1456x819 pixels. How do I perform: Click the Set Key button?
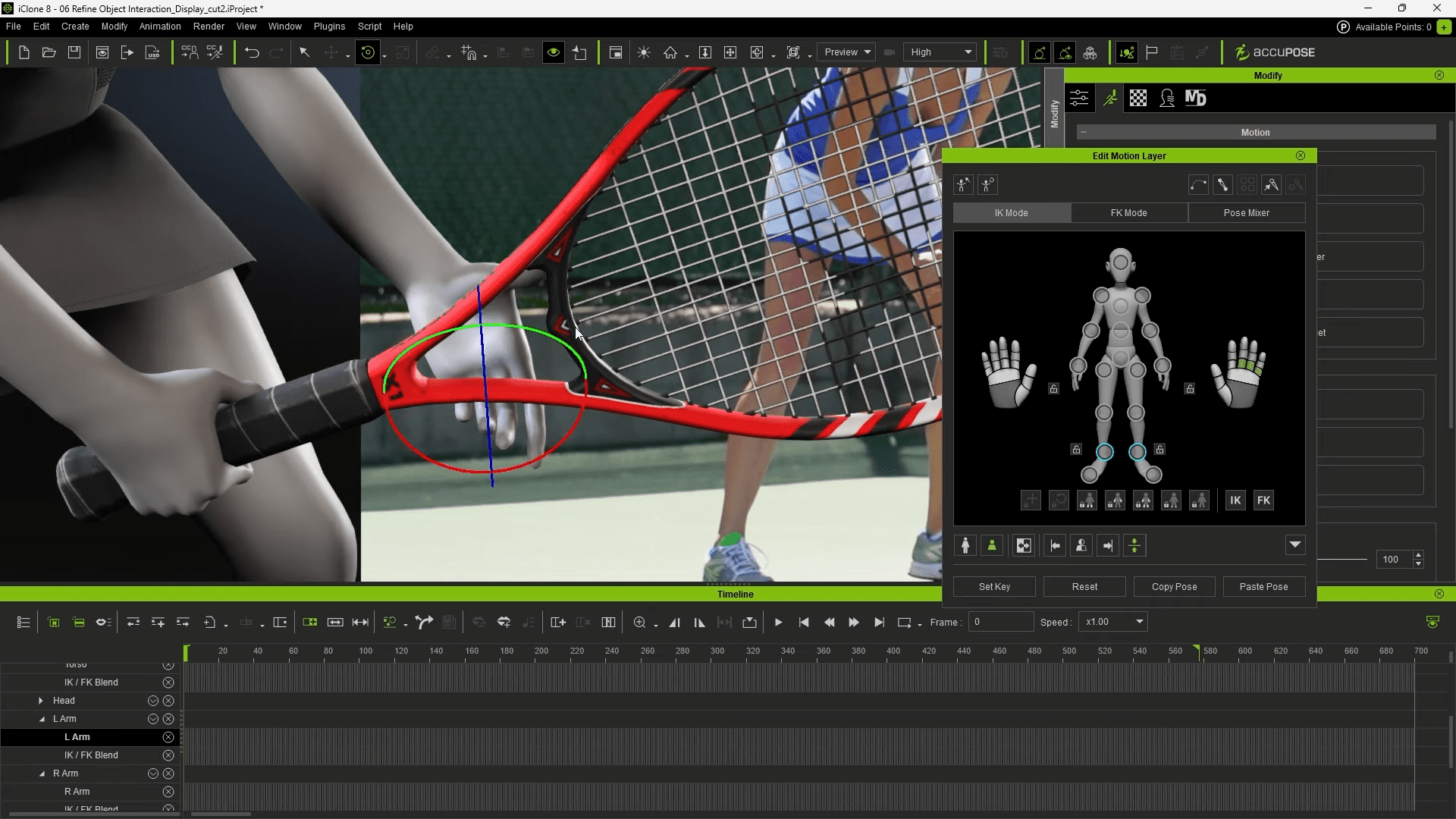(x=994, y=586)
